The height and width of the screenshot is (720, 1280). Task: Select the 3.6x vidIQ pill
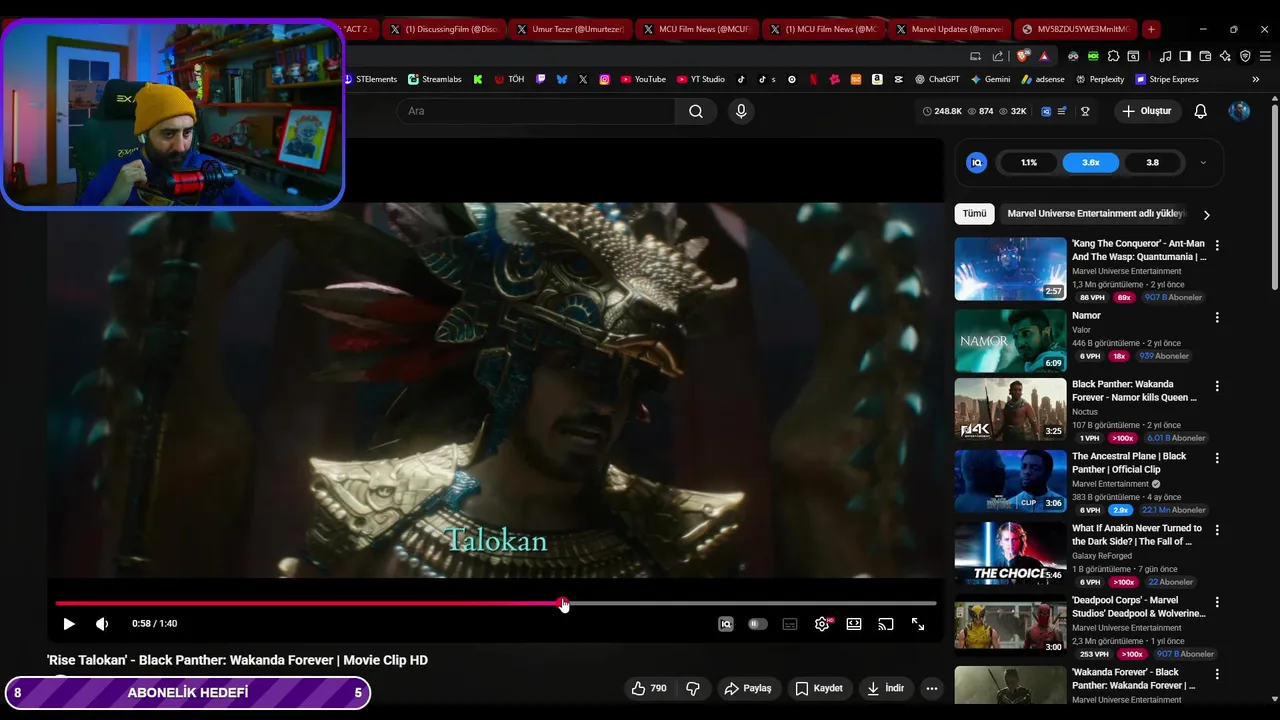tap(1091, 162)
